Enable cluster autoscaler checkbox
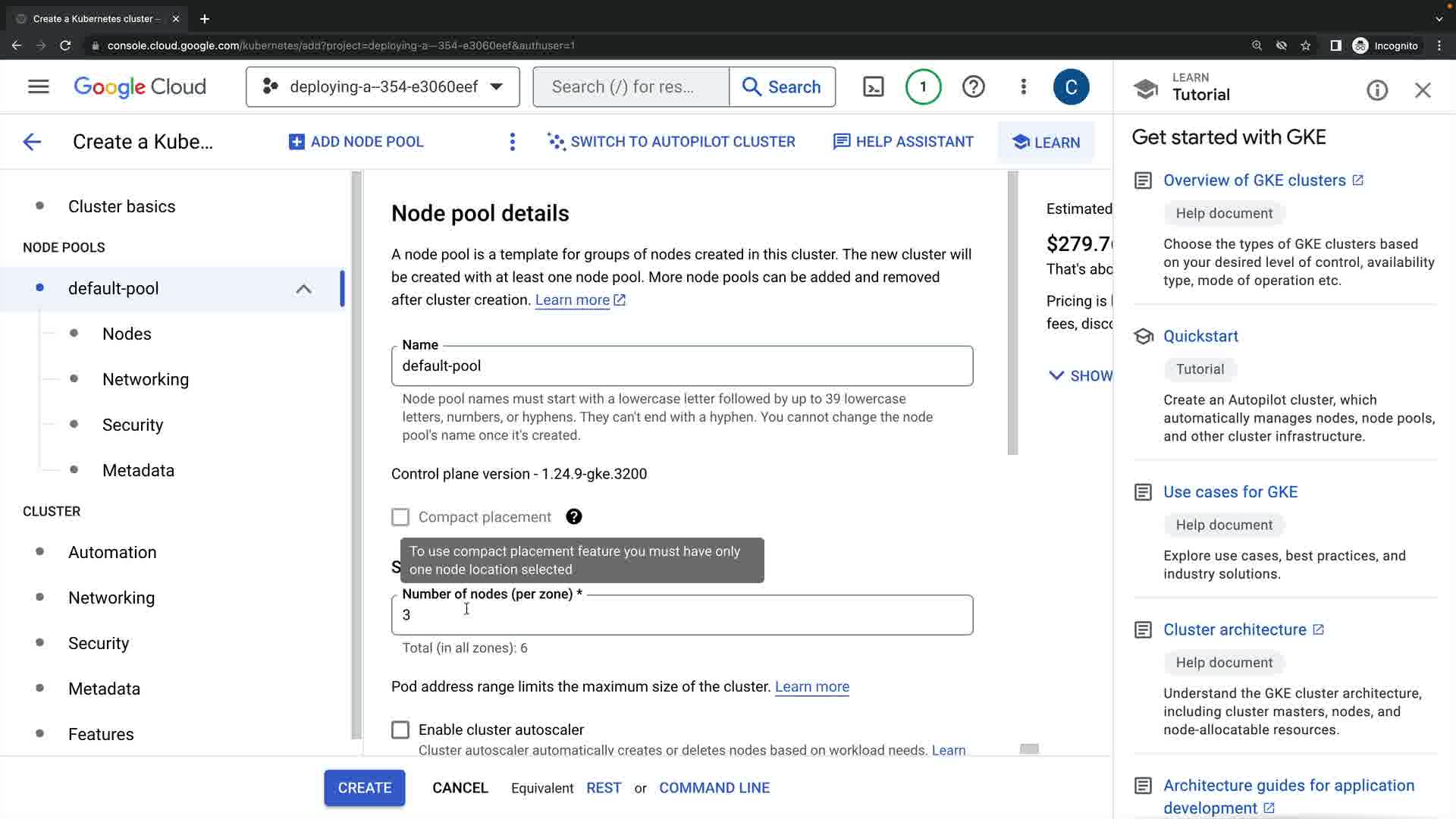 [x=400, y=730]
